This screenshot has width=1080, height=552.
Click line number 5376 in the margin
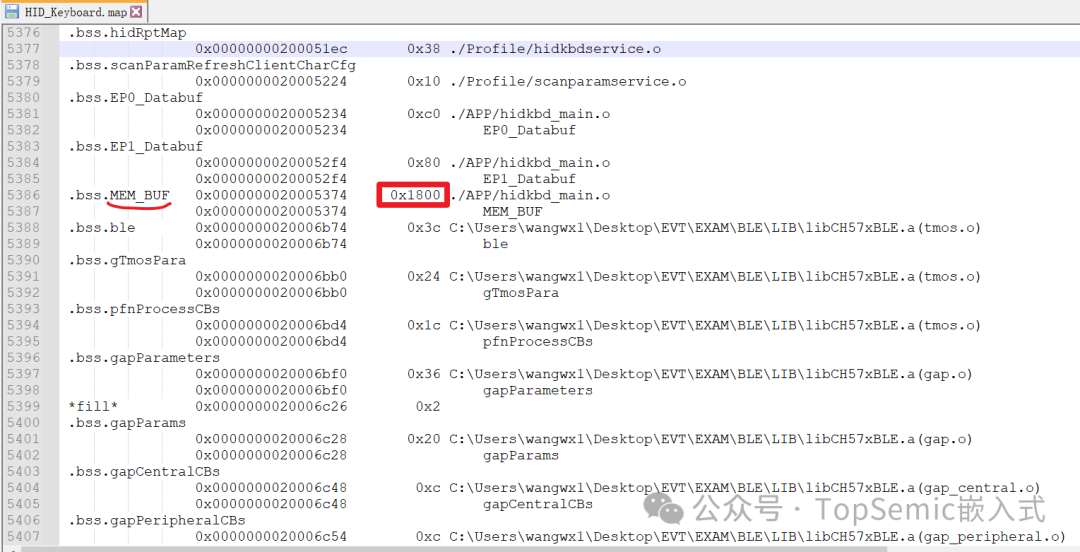tap(23, 33)
